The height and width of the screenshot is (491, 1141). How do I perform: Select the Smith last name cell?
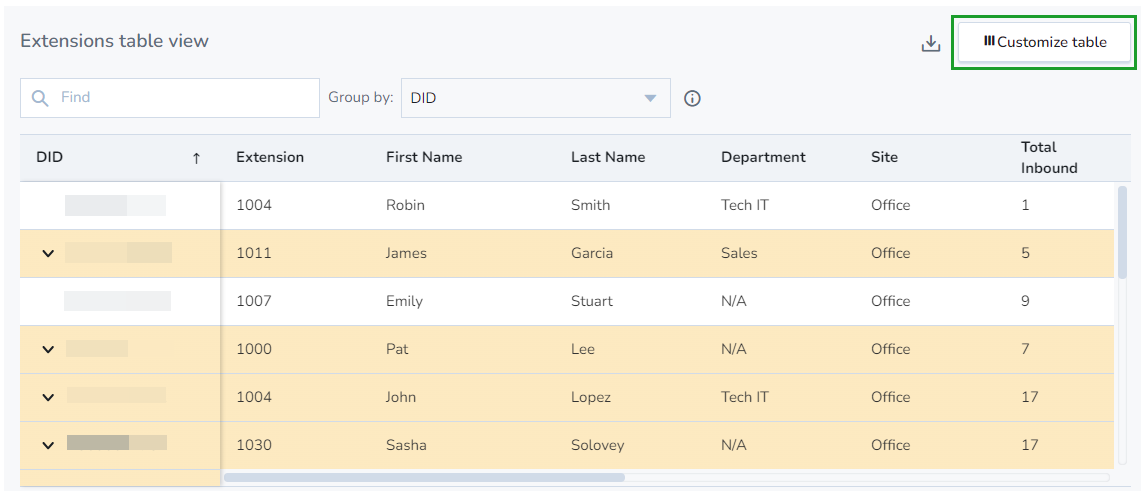pos(590,205)
